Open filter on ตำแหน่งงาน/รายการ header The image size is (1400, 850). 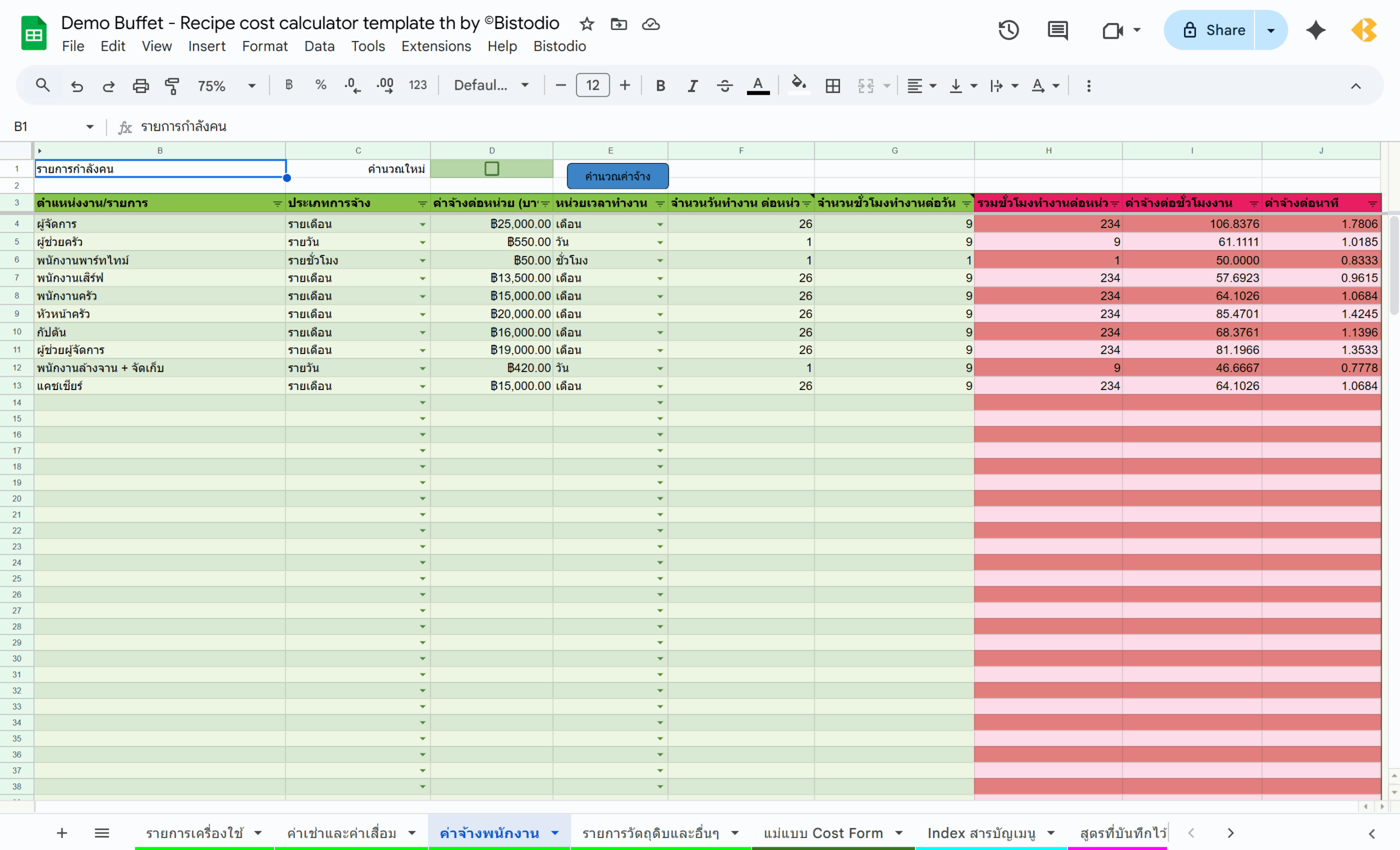pos(277,203)
